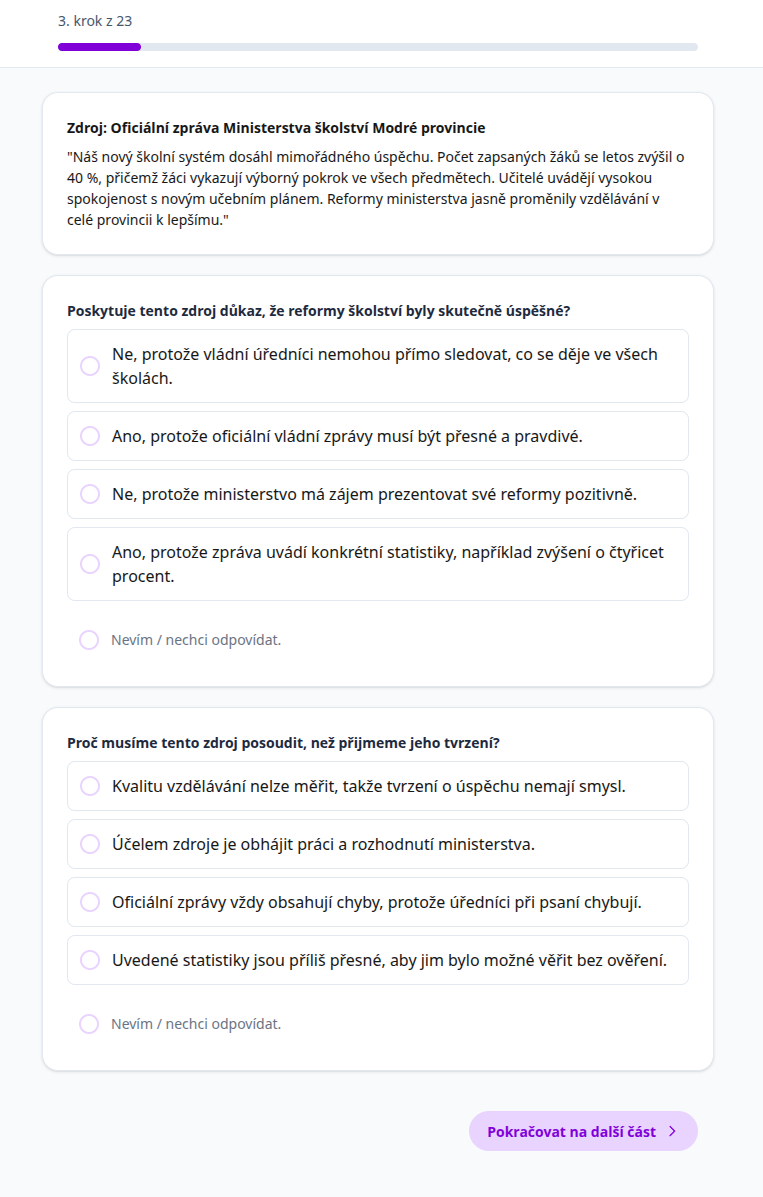Choose 'Kvalitu vzdělávání nelze měřit' answer
Screen dimensions: 763x1197
(x=377, y=786)
